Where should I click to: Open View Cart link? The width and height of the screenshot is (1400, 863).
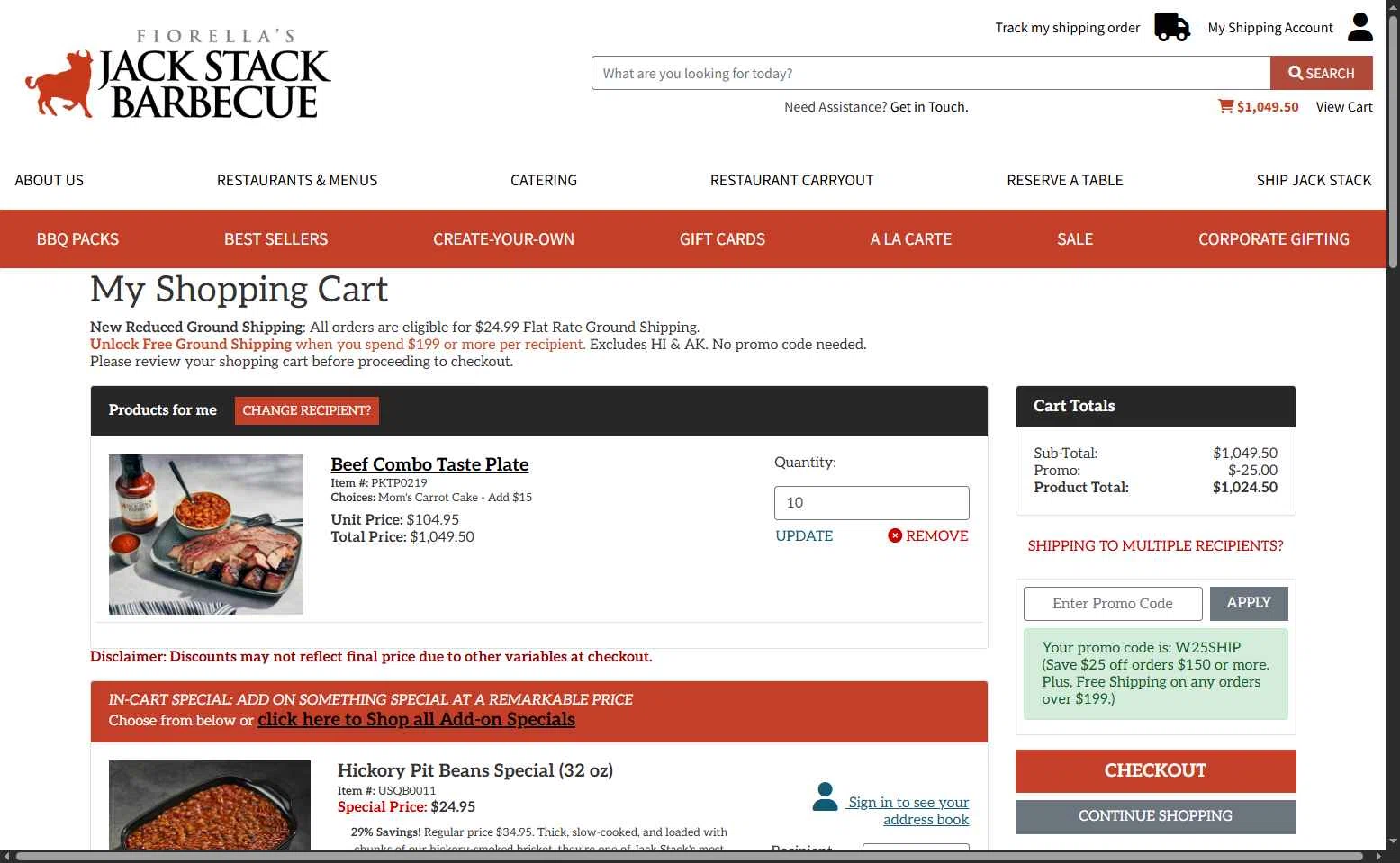[x=1344, y=107]
